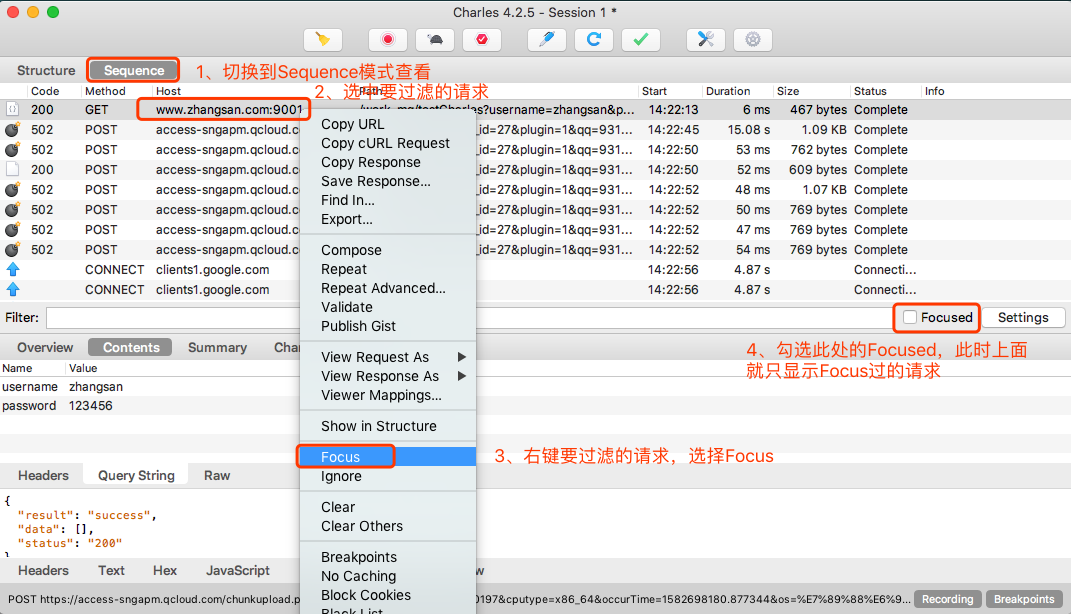This screenshot has height=614, width=1071.
Task: Click Breakpoints status bar button
Action: 1024,599
